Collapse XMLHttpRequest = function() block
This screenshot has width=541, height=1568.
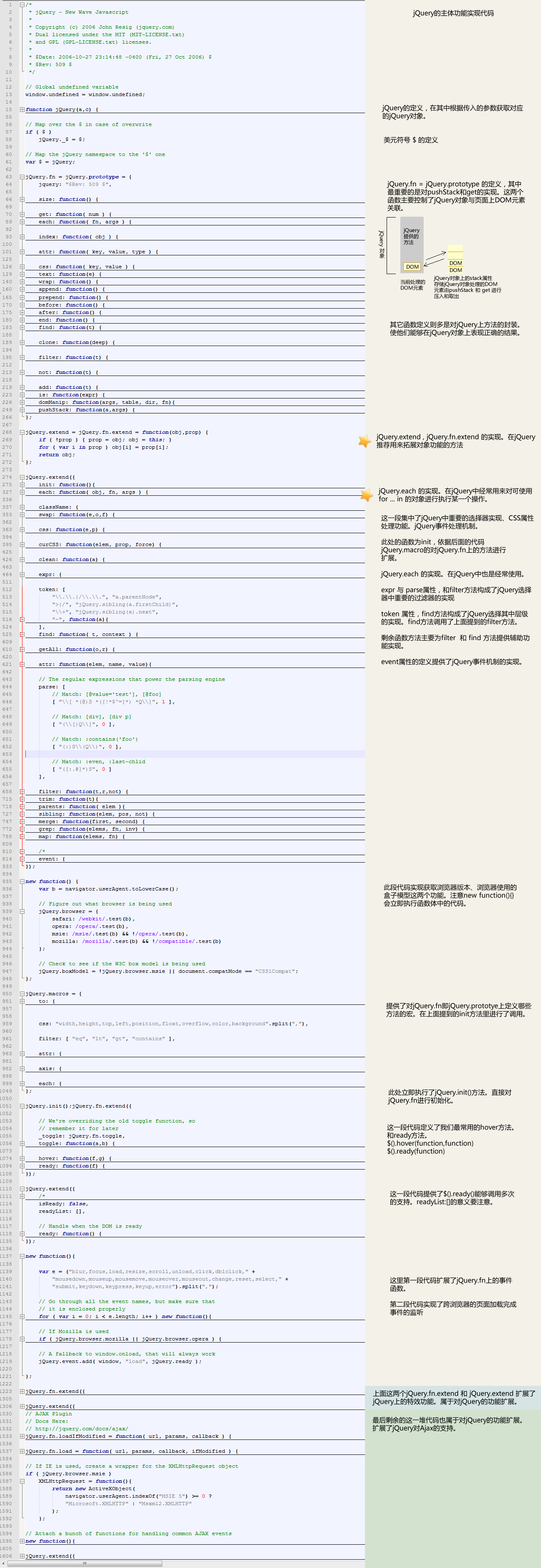tap(22, 1481)
